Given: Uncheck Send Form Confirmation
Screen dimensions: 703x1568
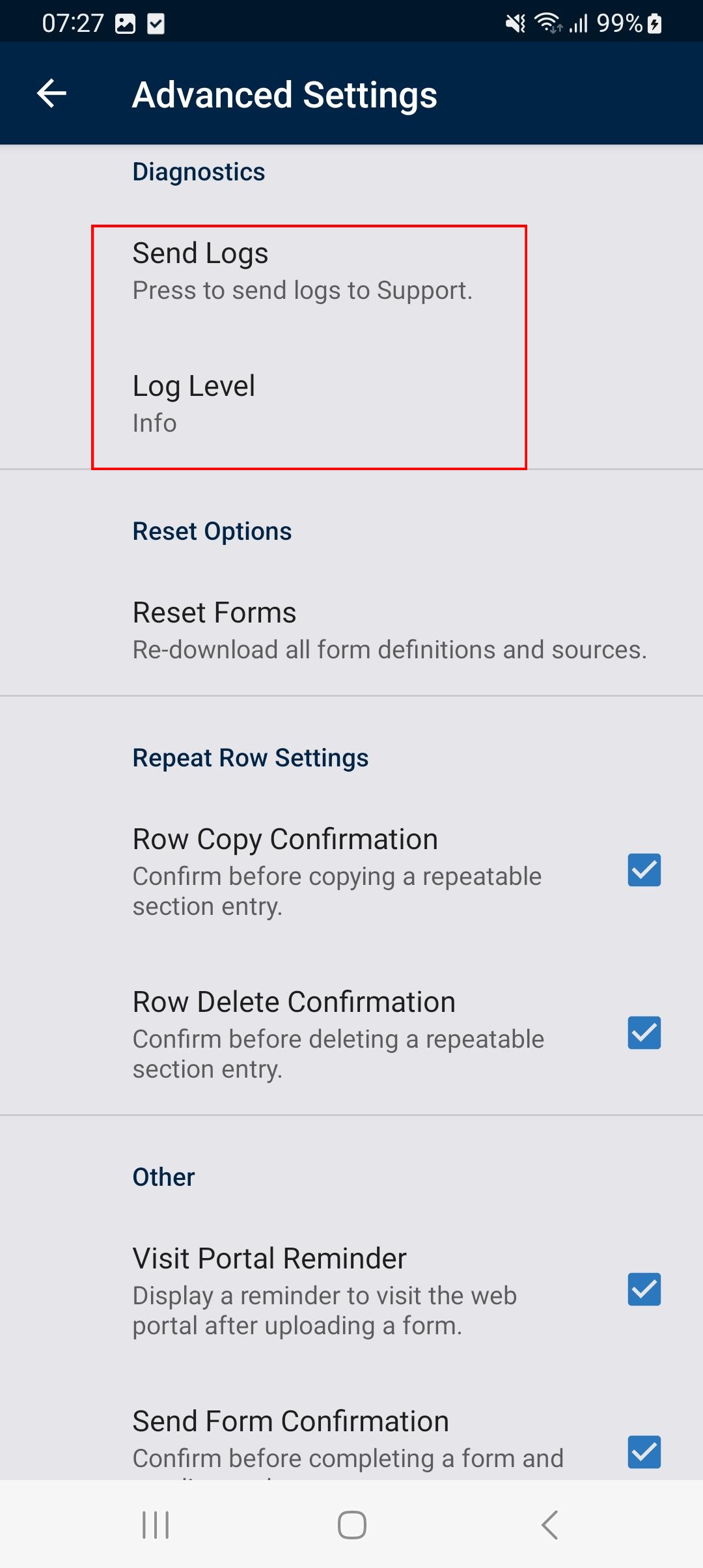Looking at the screenshot, I should point(644,1452).
